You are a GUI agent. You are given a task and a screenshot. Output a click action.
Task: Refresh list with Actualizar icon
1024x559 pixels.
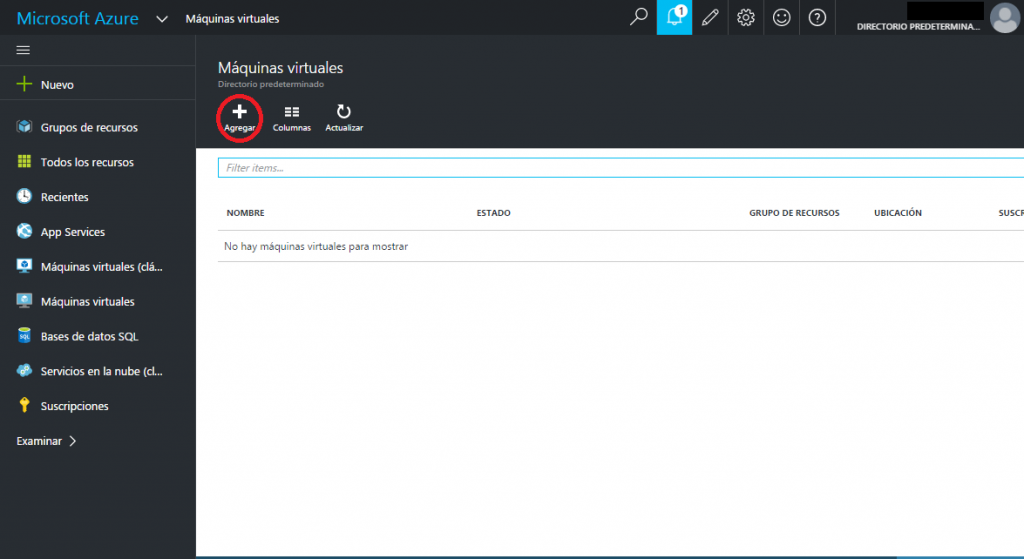click(x=343, y=113)
